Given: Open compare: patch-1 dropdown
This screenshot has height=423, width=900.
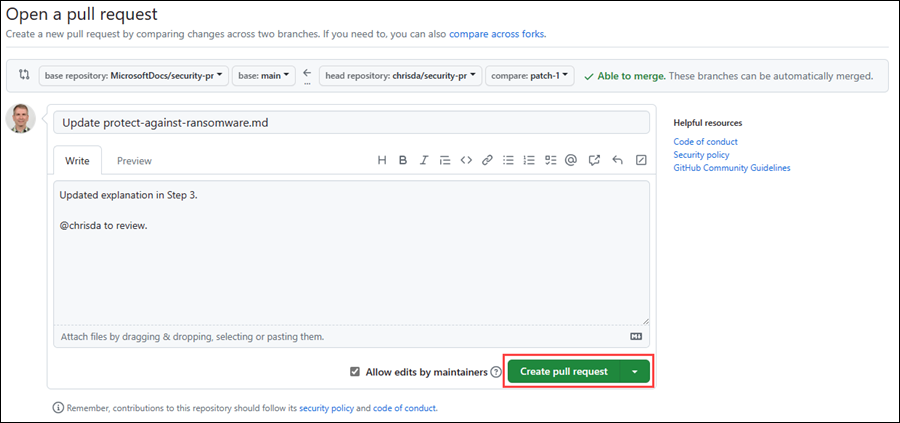Looking at the screenshot, I should 530,75.
